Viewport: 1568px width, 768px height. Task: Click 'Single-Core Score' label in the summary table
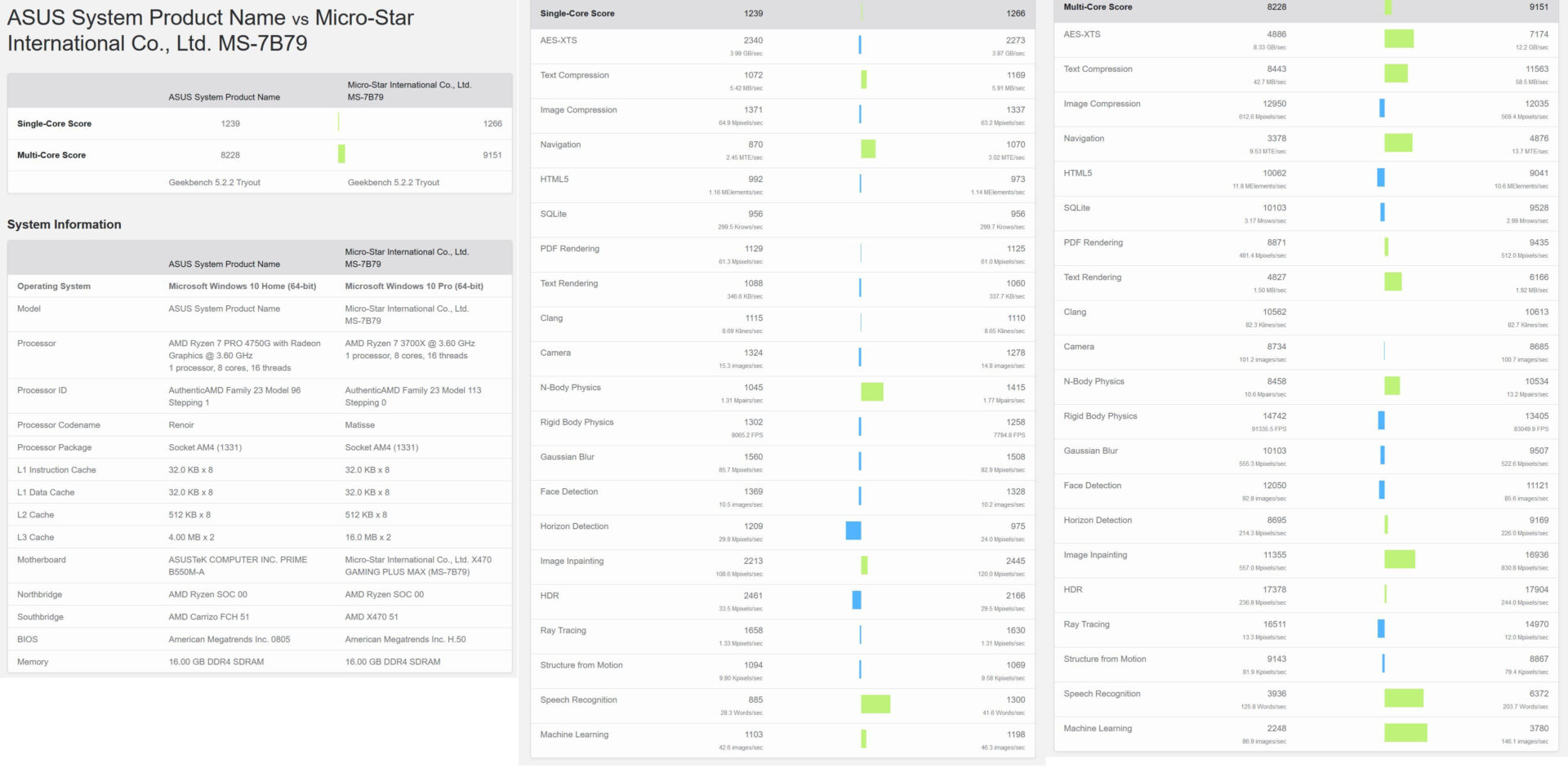[x=54, y=124]
